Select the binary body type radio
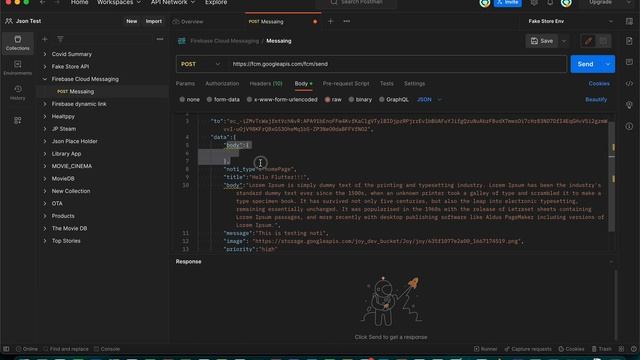 (x=351, y=100)
